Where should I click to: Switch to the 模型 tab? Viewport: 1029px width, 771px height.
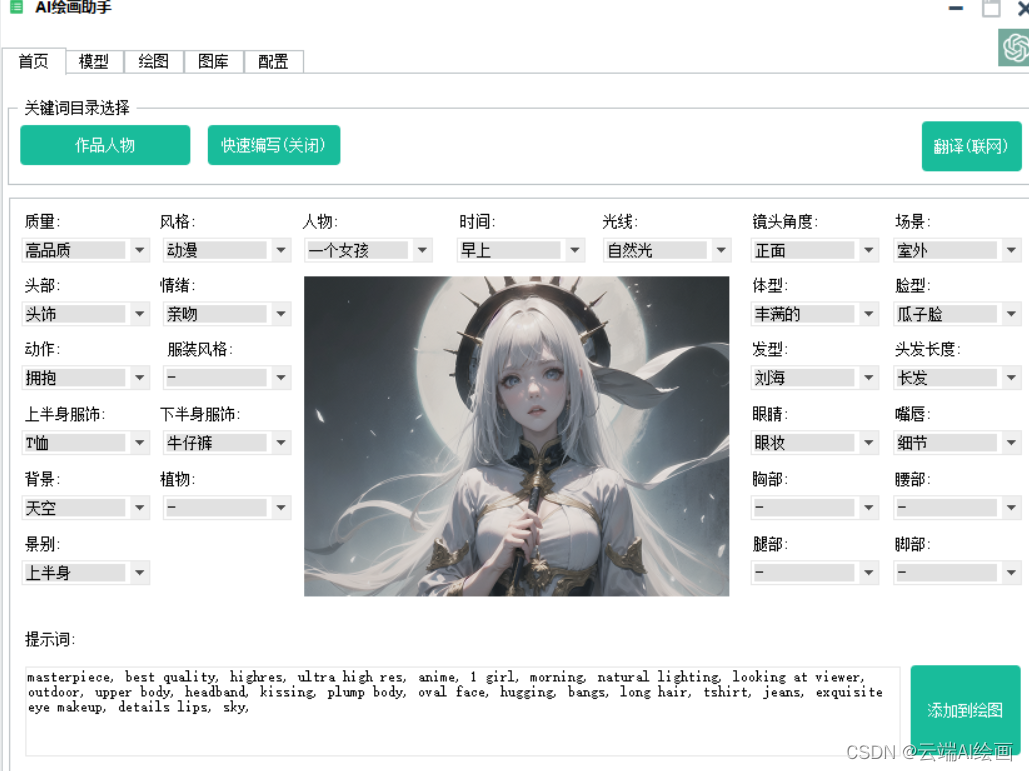(x=94, y=62)
